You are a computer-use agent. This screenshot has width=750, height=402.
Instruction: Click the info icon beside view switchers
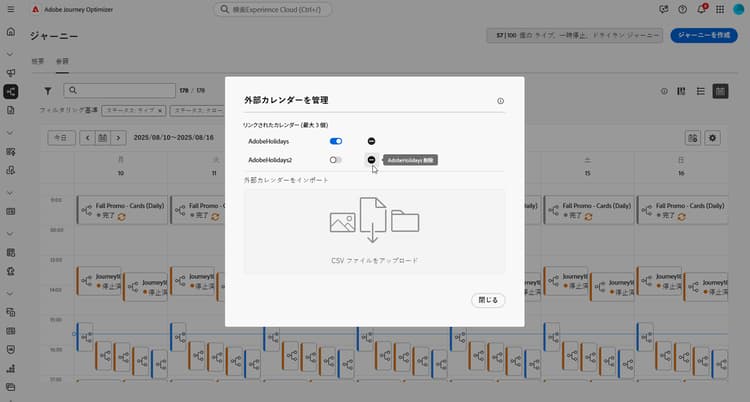(x=664, y=91)
